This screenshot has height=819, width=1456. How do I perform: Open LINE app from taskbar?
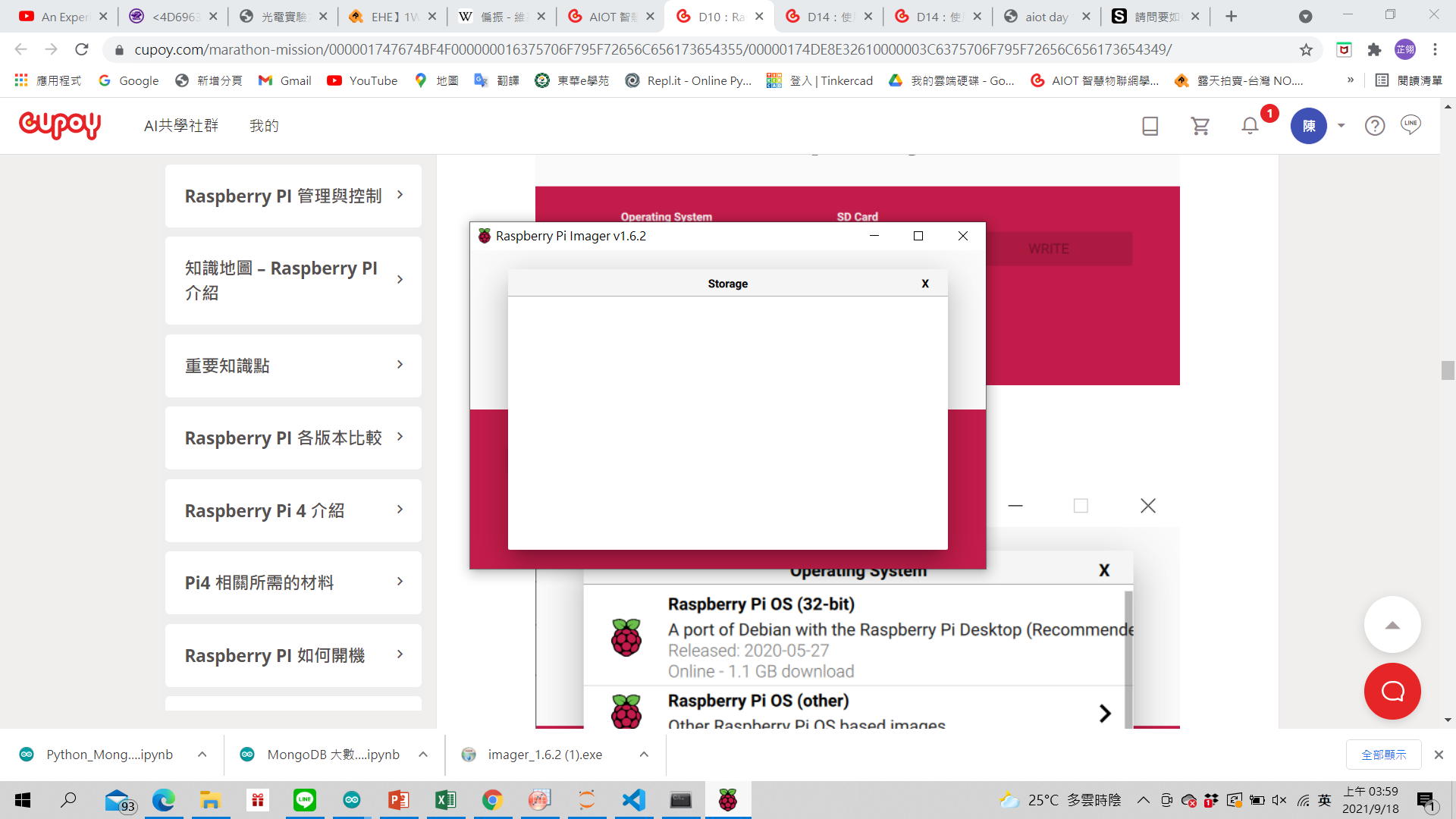pos(304,800)
